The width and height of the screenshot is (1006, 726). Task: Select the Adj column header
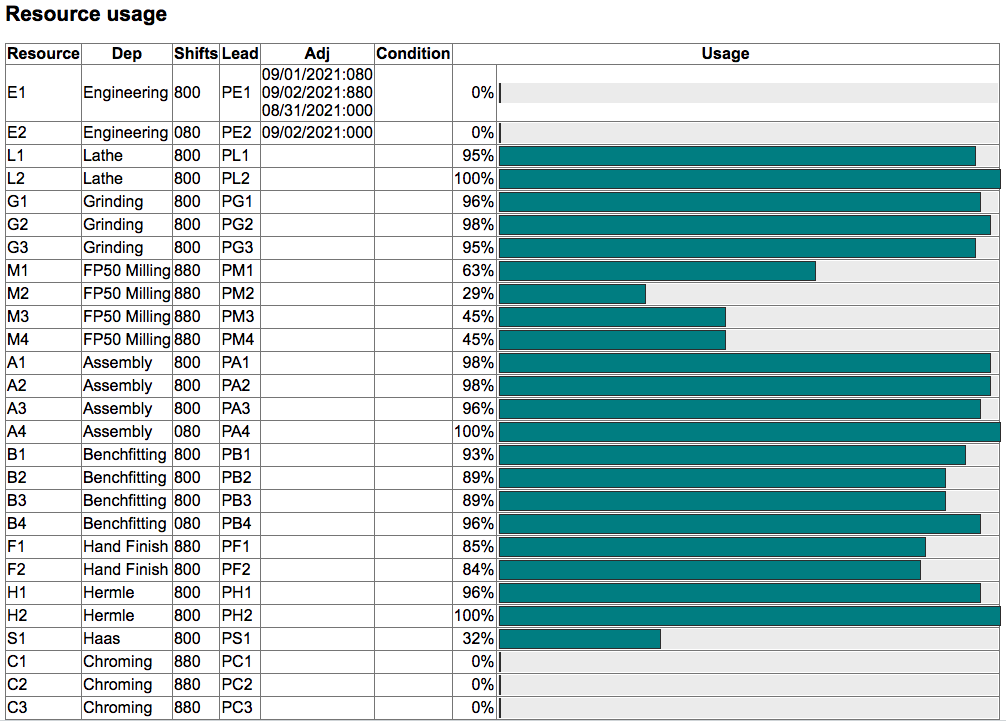pos(317,54)
